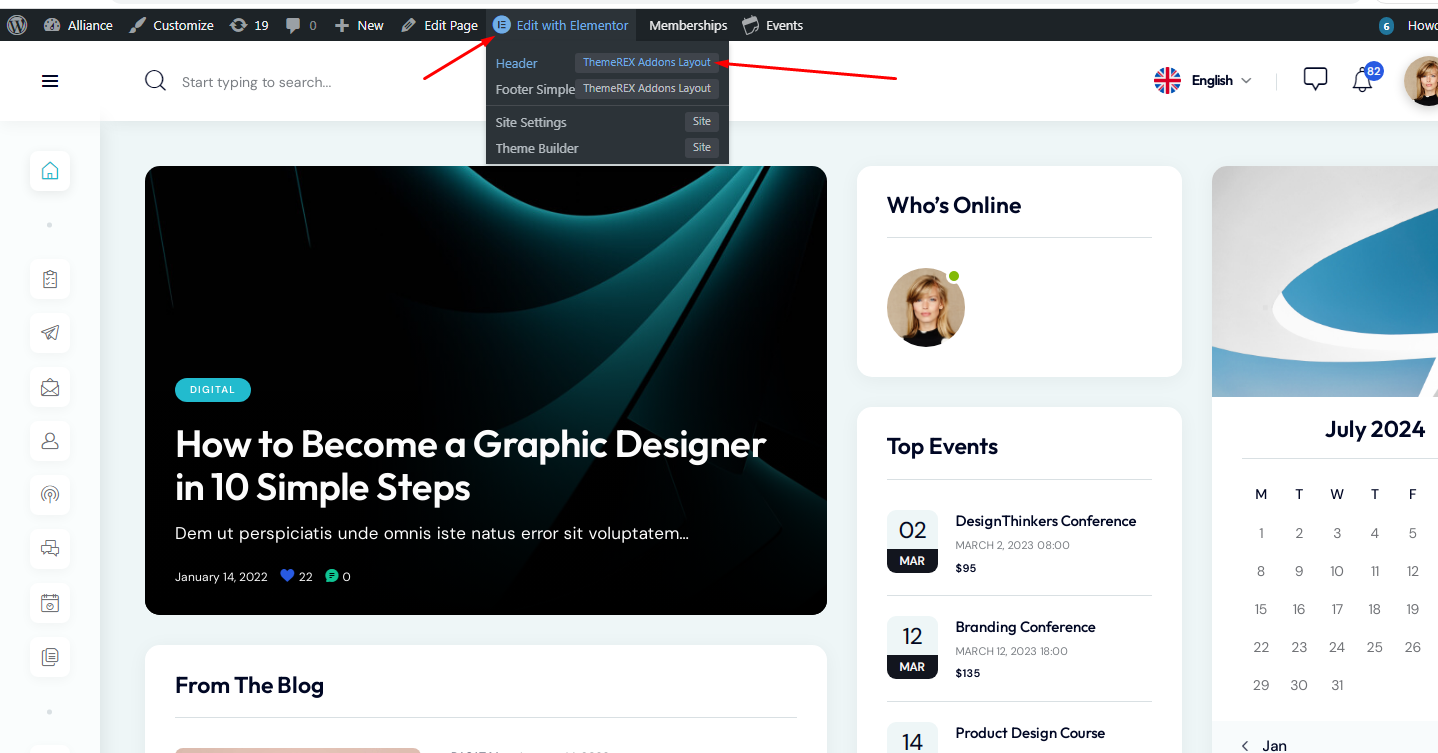Click the chat bubbles sidebar icon
1438x753 pixels.
click(50, 549)
